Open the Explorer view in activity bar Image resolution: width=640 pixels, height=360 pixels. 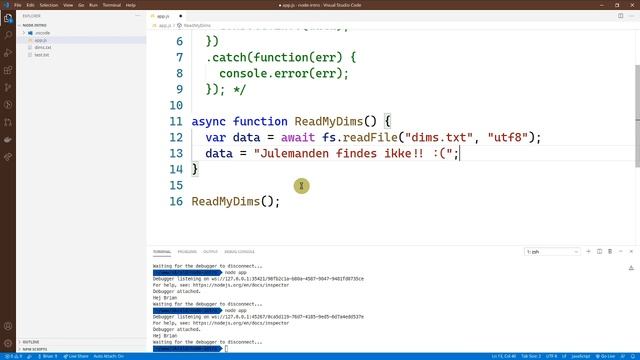(8, 18)
